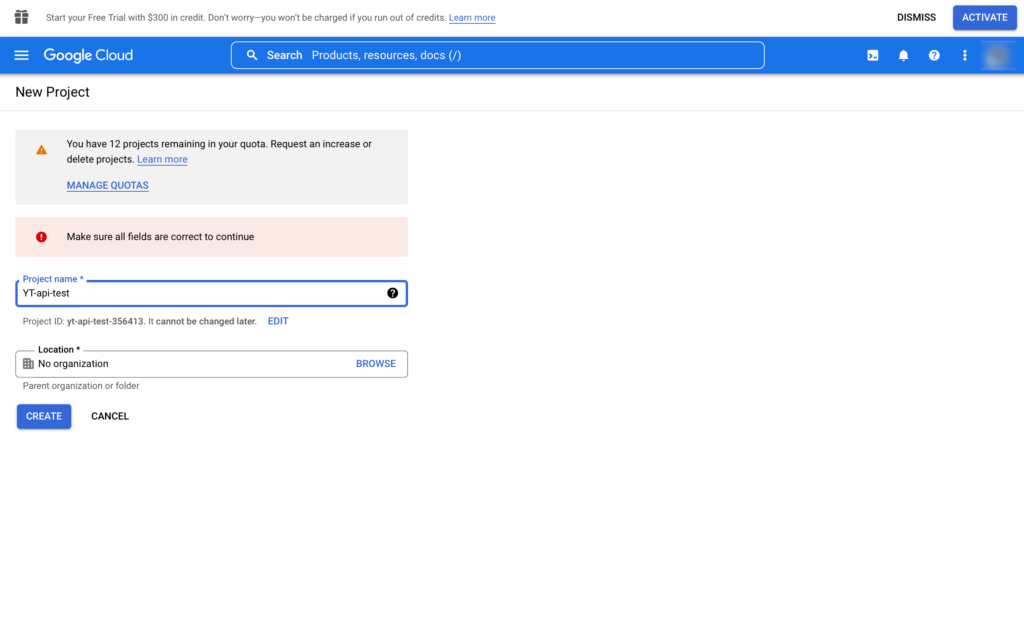Open the three-dot settings menu
1024x632 pixels.
(x=964, y=56)
